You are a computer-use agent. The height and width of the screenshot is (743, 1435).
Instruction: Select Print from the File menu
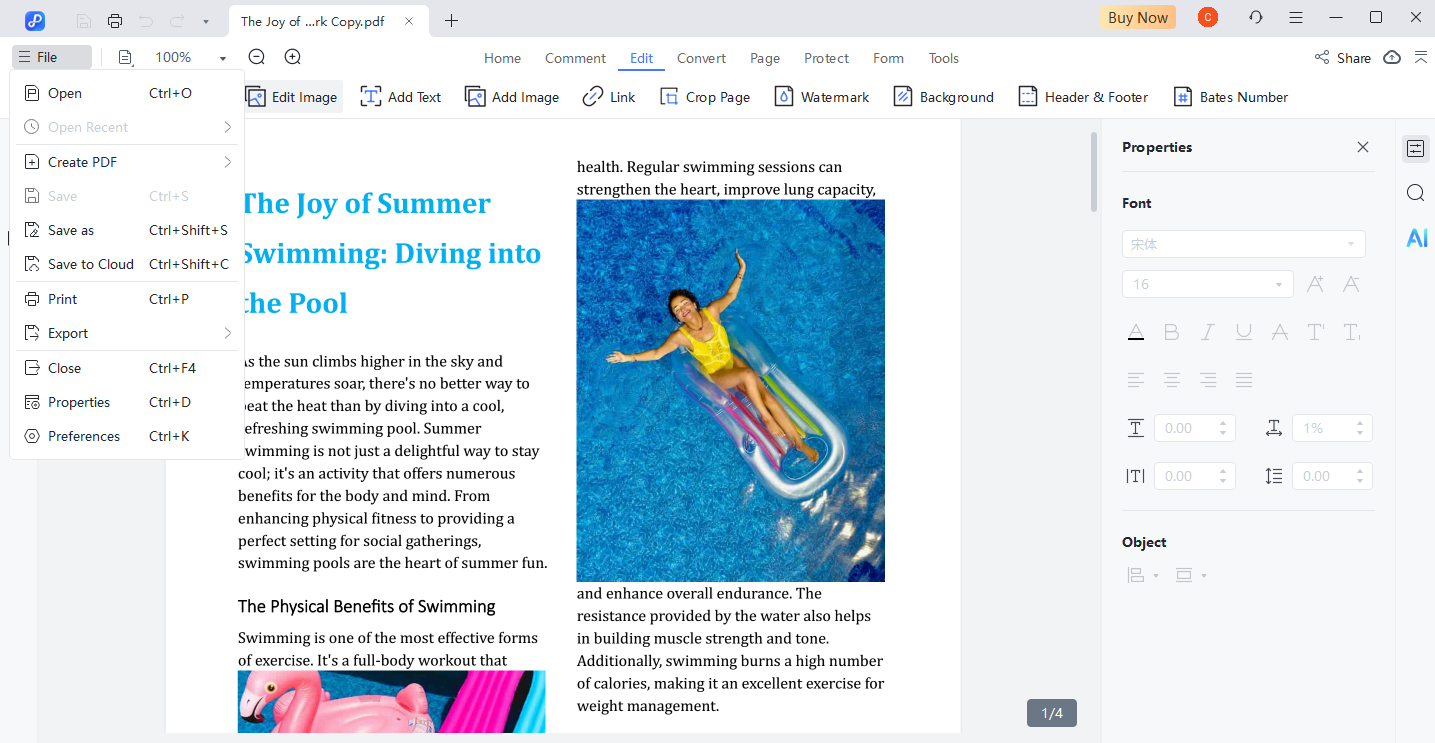tap(61, 298)
